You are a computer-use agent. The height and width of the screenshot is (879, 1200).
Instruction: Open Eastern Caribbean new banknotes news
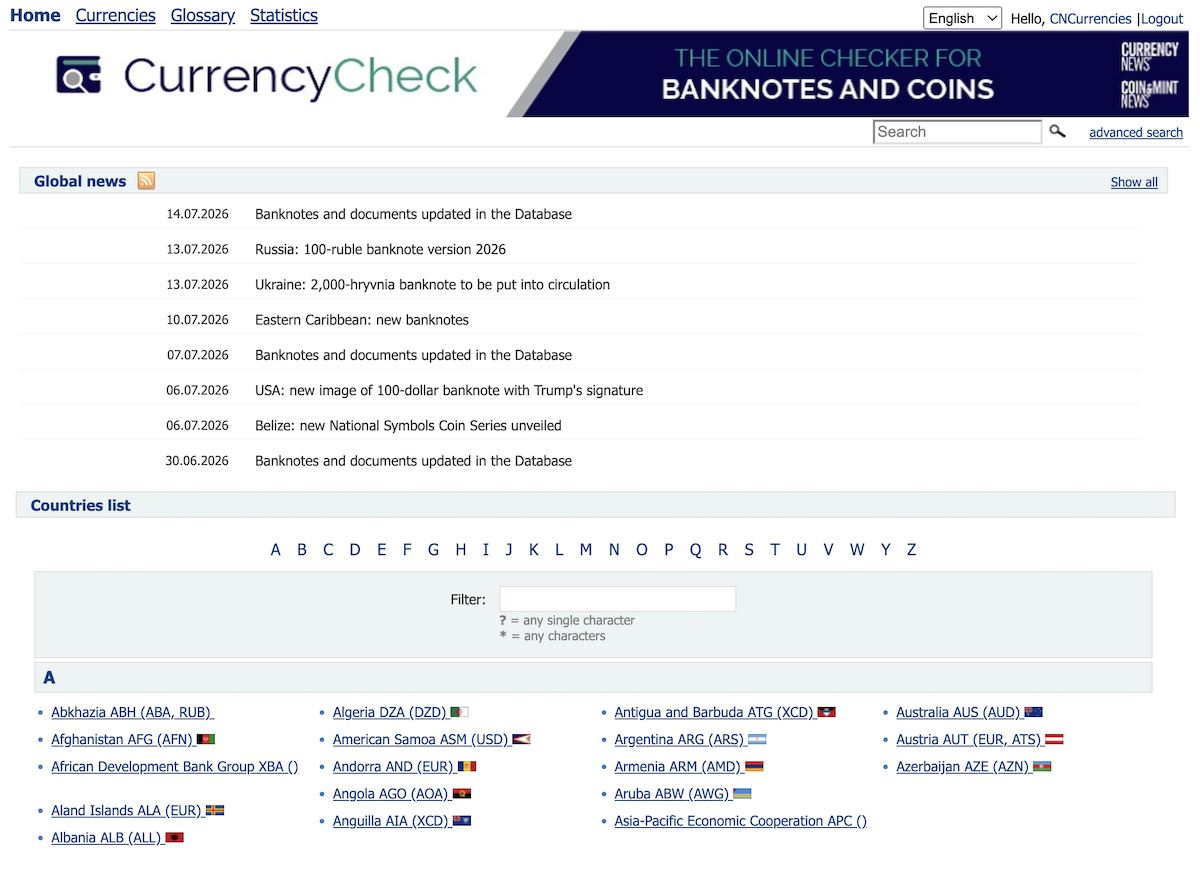pos(362,320)
